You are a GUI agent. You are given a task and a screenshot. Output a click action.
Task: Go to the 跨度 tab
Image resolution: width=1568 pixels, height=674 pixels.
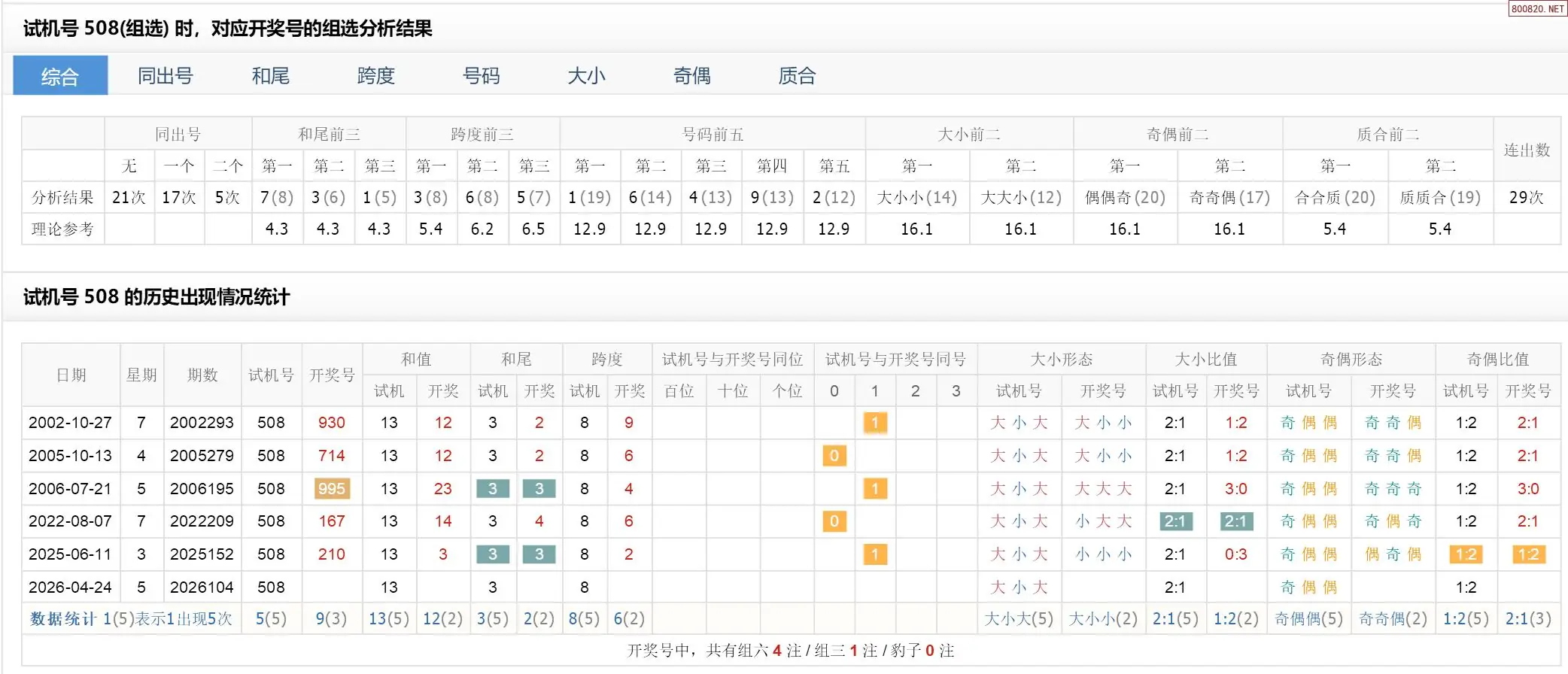coord(375,76)
